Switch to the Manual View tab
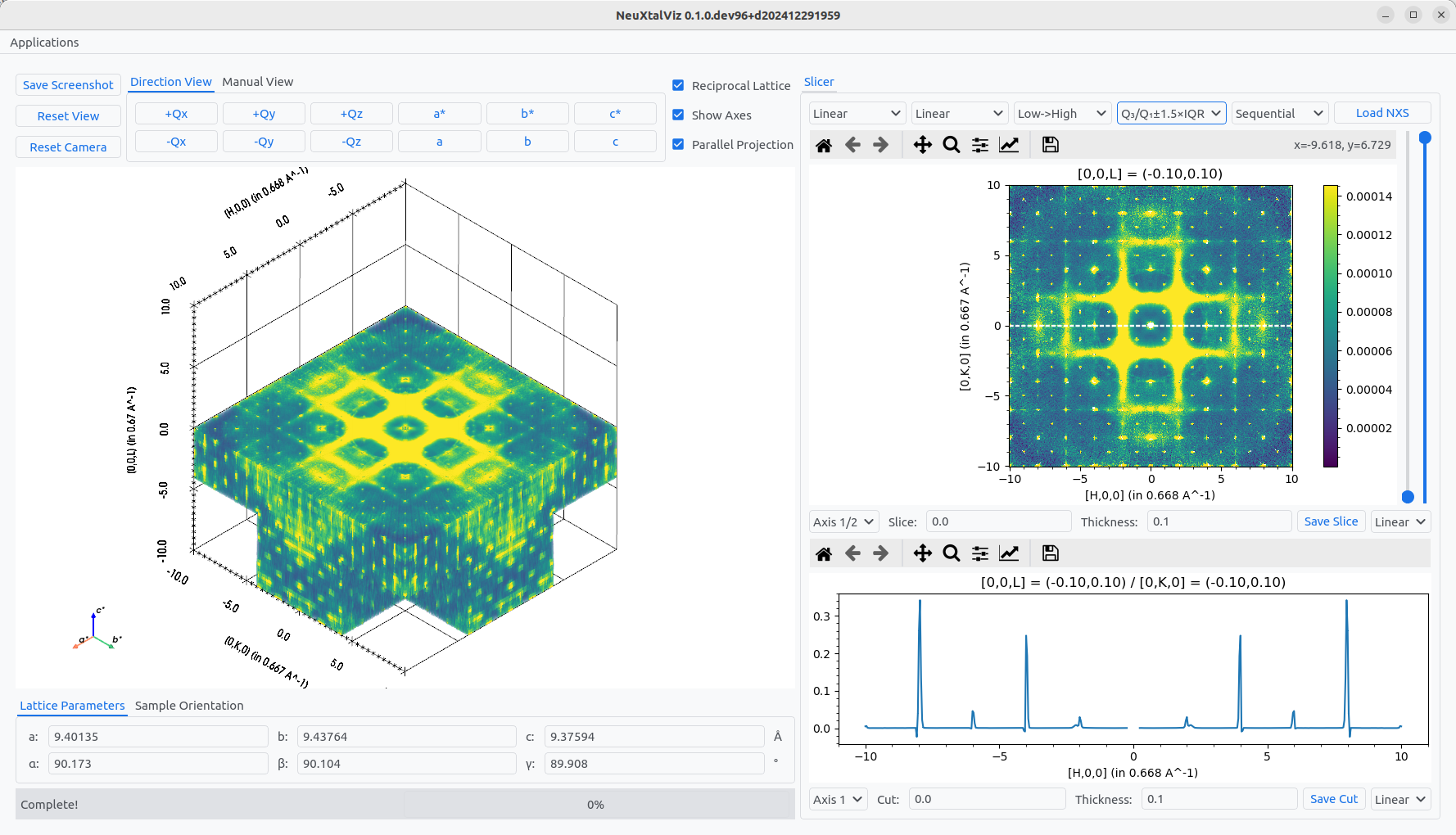This screenshot has width=1456, height=835. (x=257, y=82)
